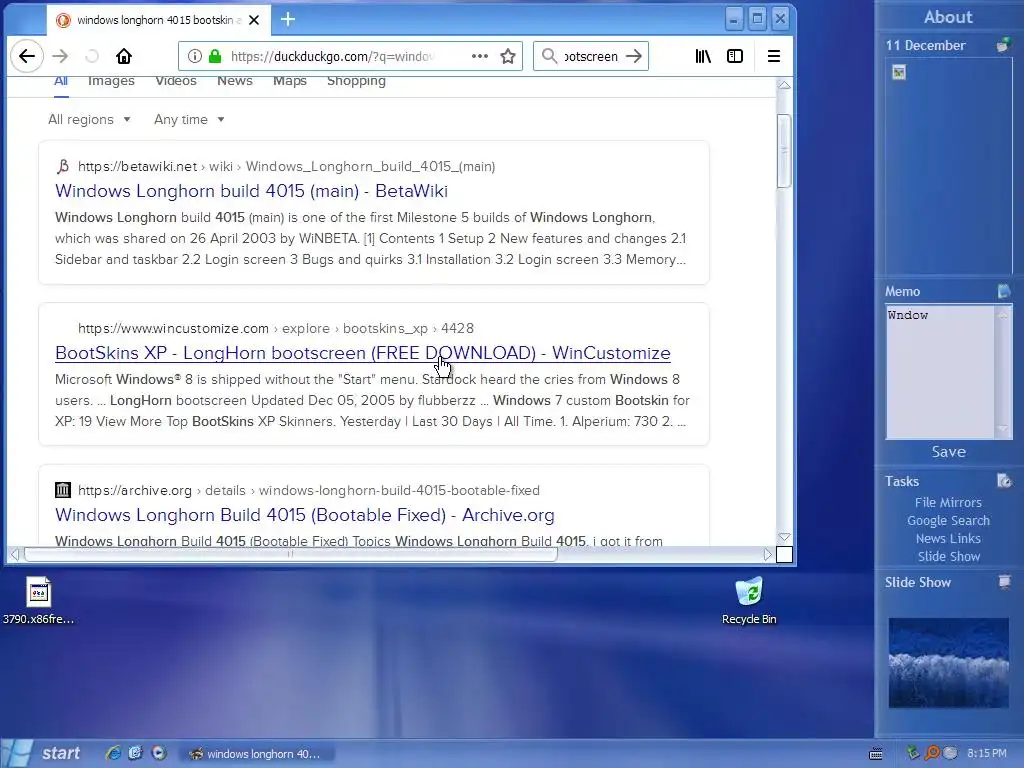Click inside the browser search text field

pos(591,56)
